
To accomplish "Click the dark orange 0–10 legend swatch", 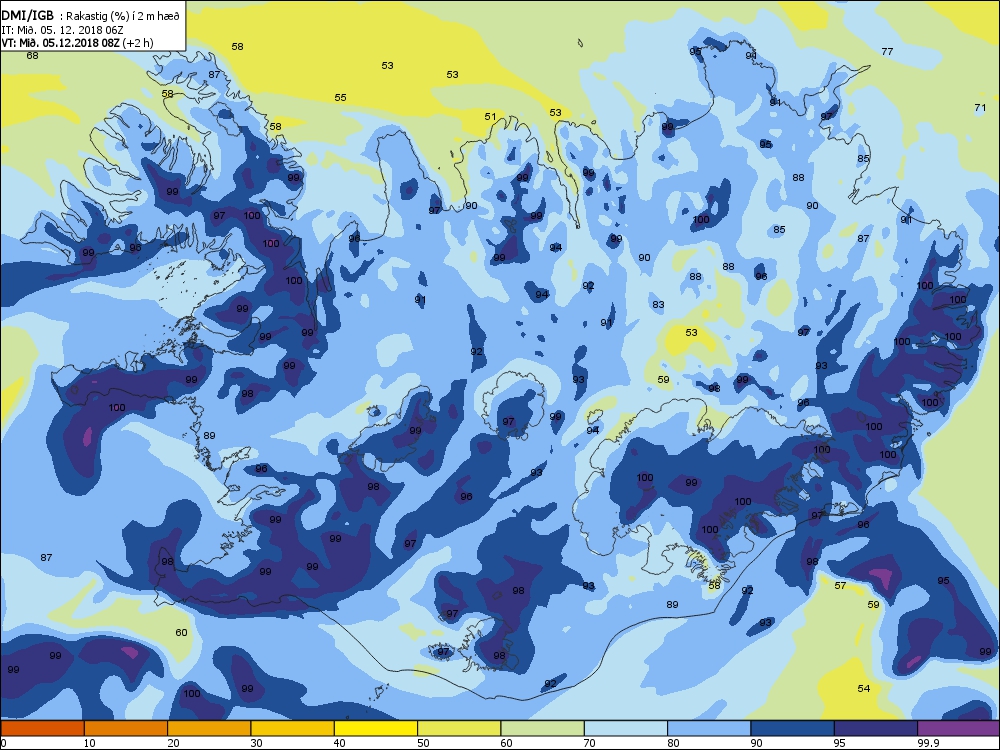I will click(41, 728).
